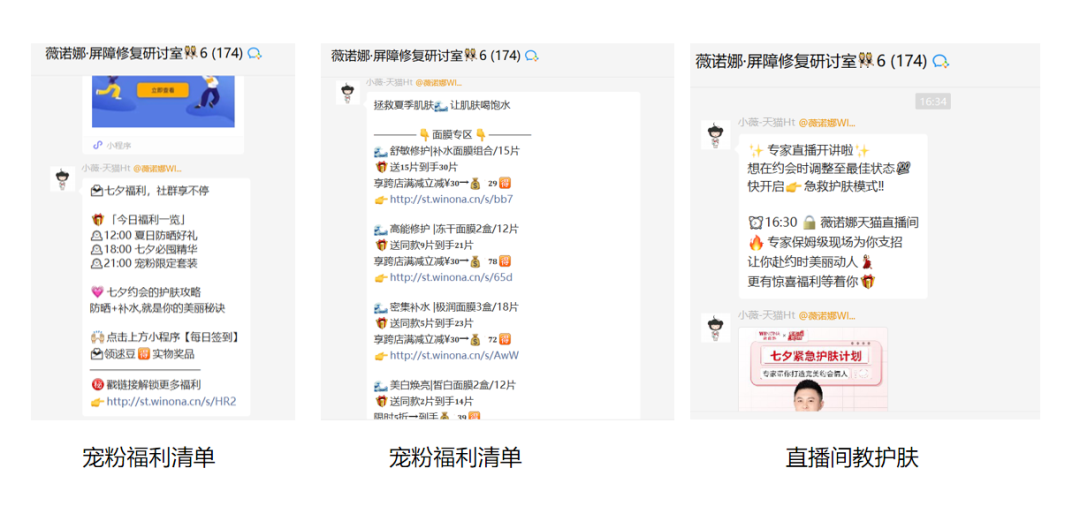Click the caption 直播间教护肤
The height and width of the screenshot is (506, 1080).
coord(852,458)
